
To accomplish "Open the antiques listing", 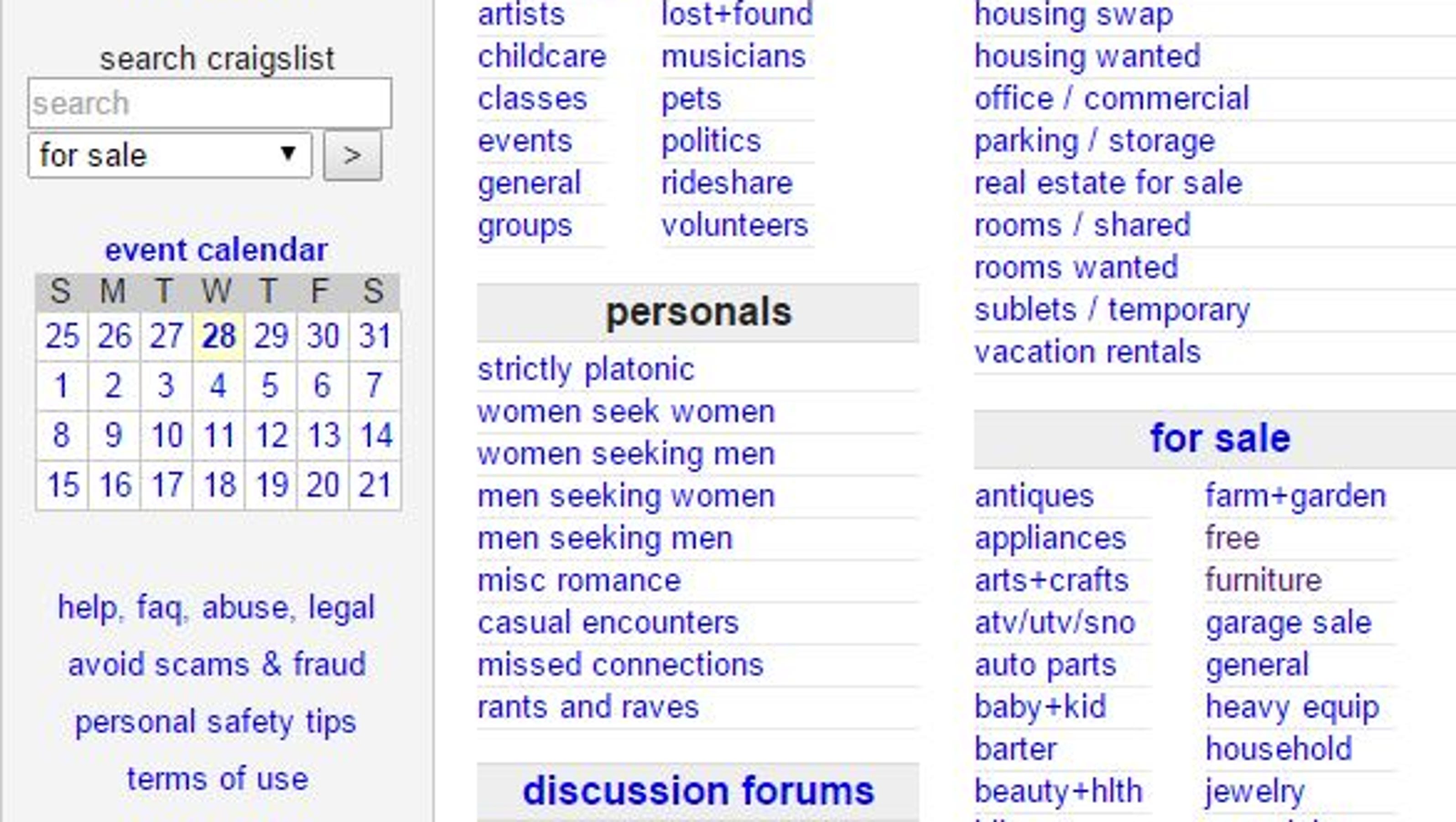I will coord(1035,497).
